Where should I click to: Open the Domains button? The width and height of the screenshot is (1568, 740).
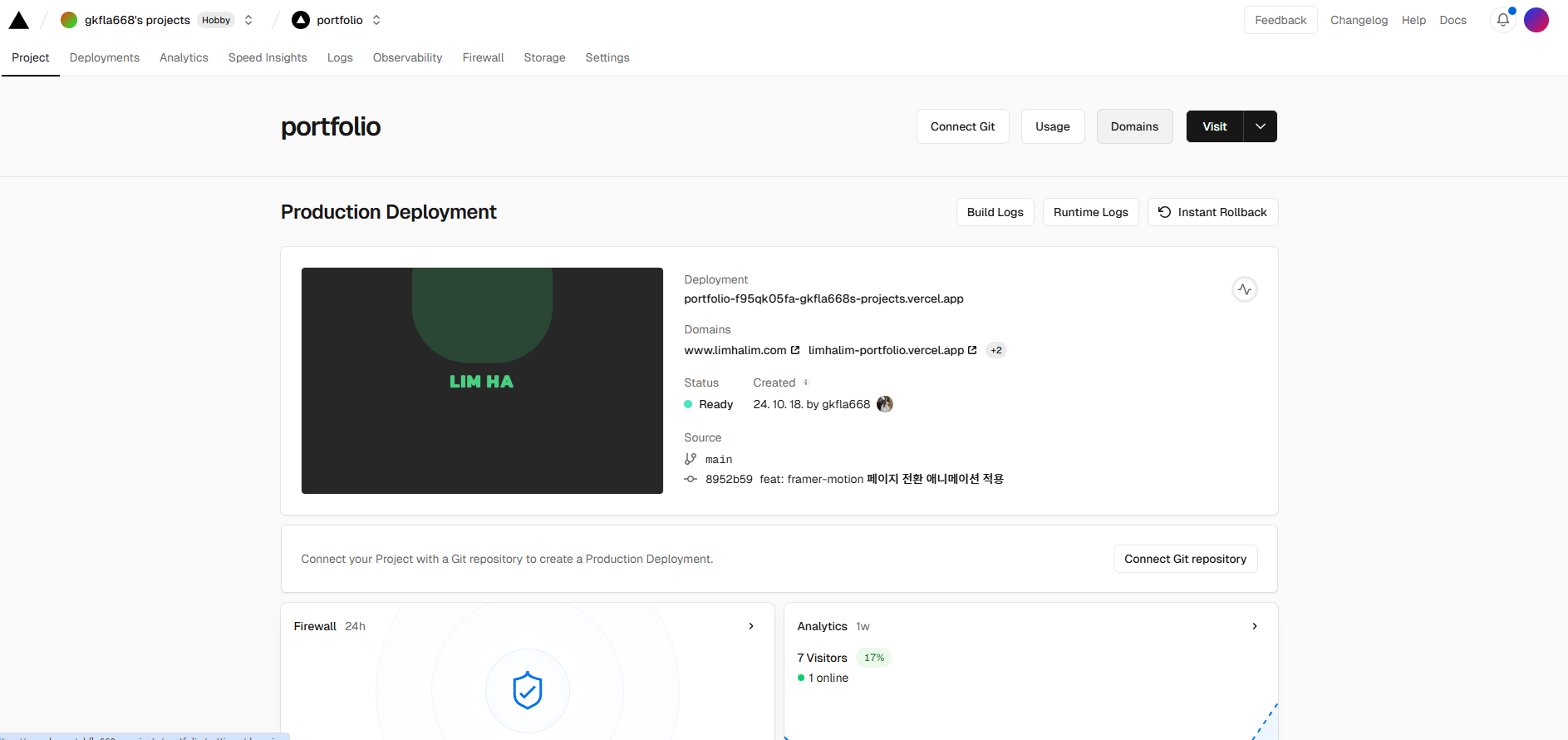(x=1134, y=126)
